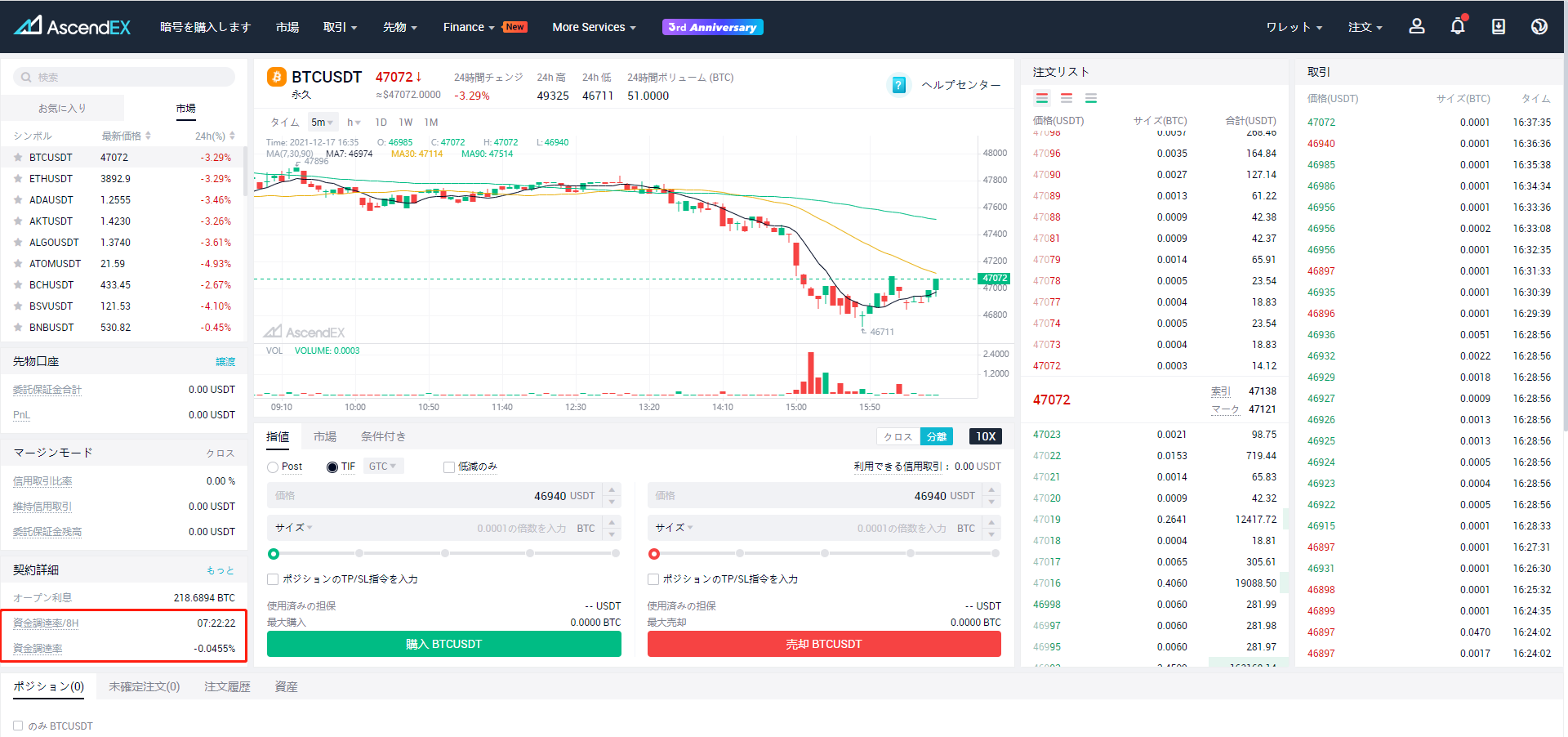Click 譲渡 link in futures account
This screenshot has height=737, width=1568.
225,361
